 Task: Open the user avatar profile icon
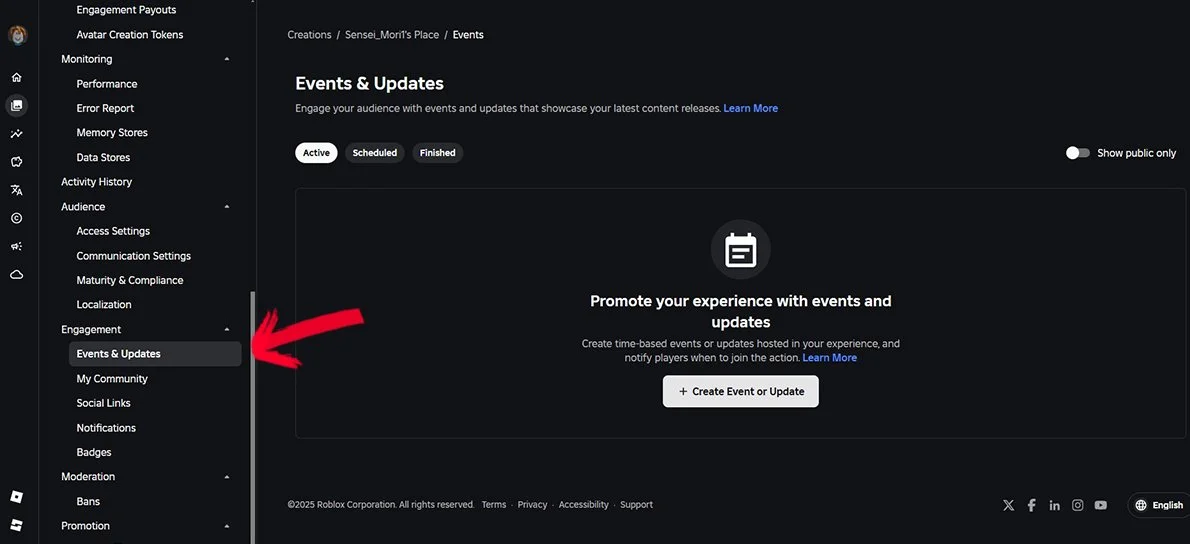17,35
